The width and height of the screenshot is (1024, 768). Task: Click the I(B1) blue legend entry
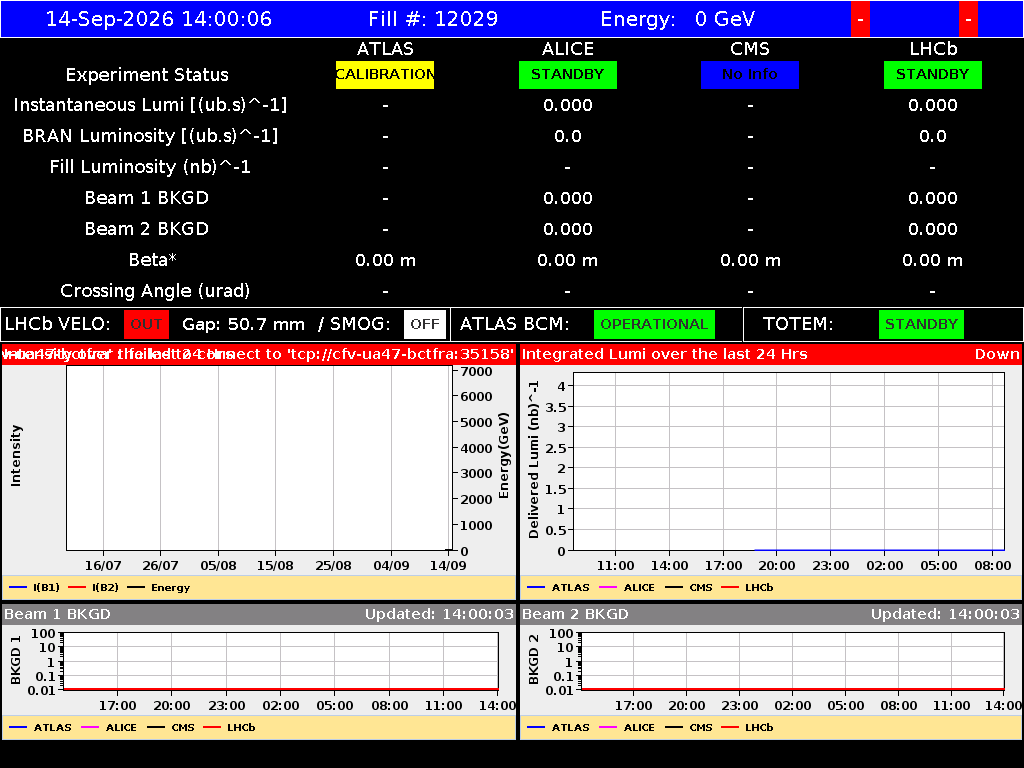click(x=35, y=588)
